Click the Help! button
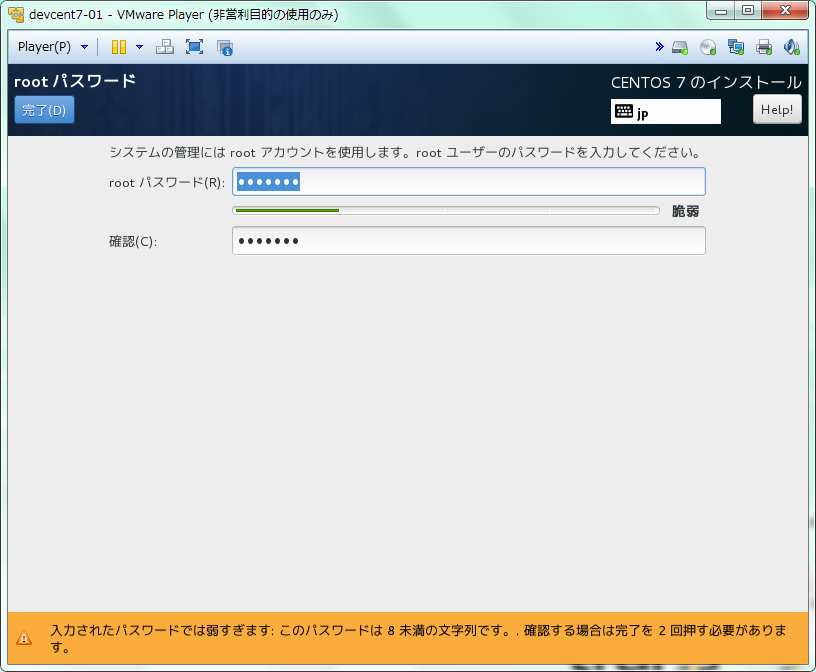Screen dimensions: 816x672 pos(777,110)
